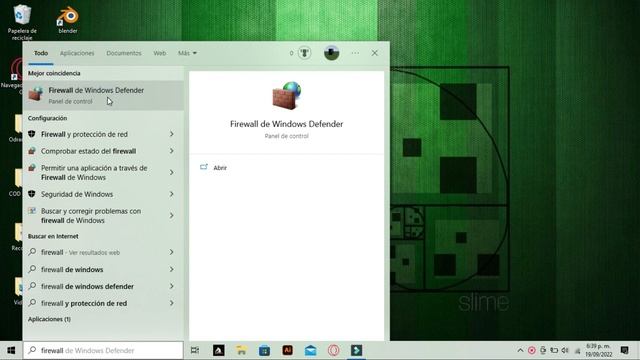Click the user account avatar in search

(331, 53)
